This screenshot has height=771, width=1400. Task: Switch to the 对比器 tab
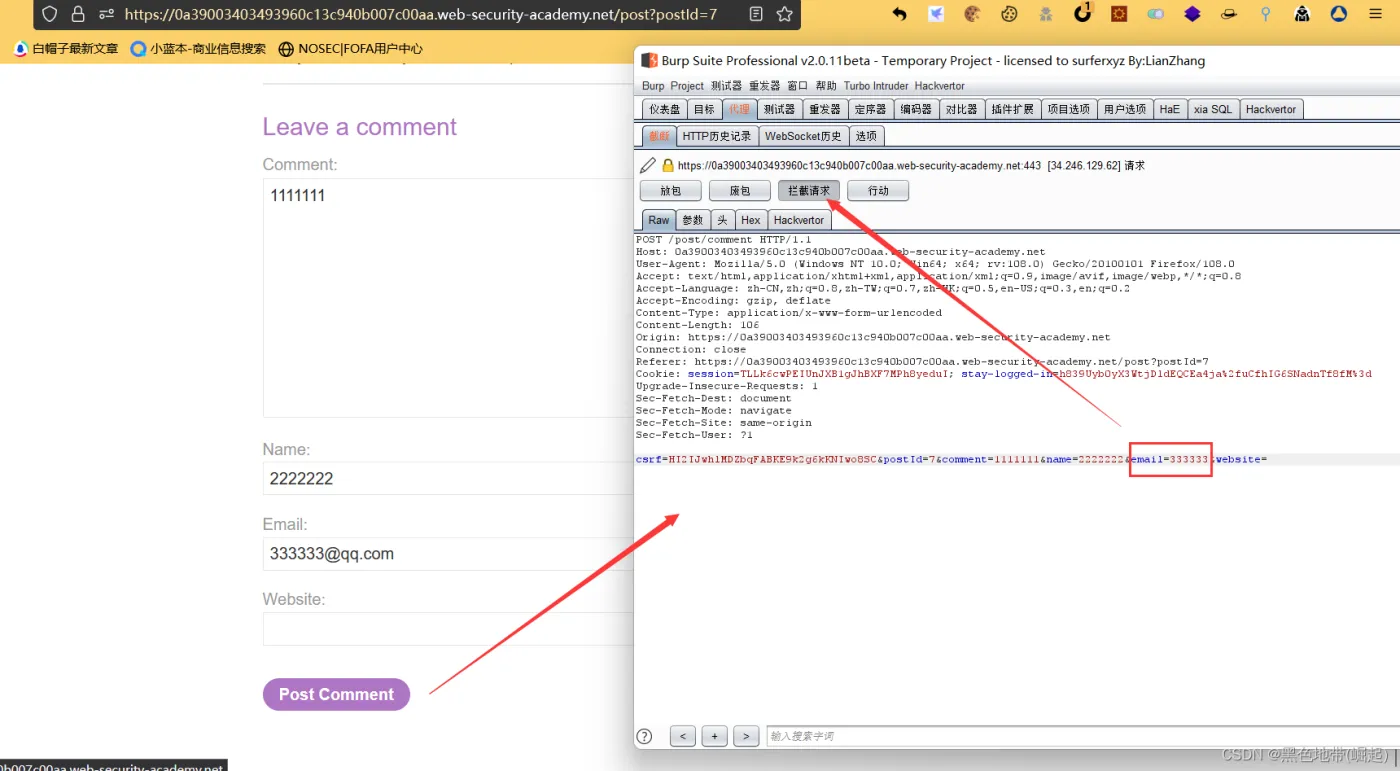pos(961,109)
